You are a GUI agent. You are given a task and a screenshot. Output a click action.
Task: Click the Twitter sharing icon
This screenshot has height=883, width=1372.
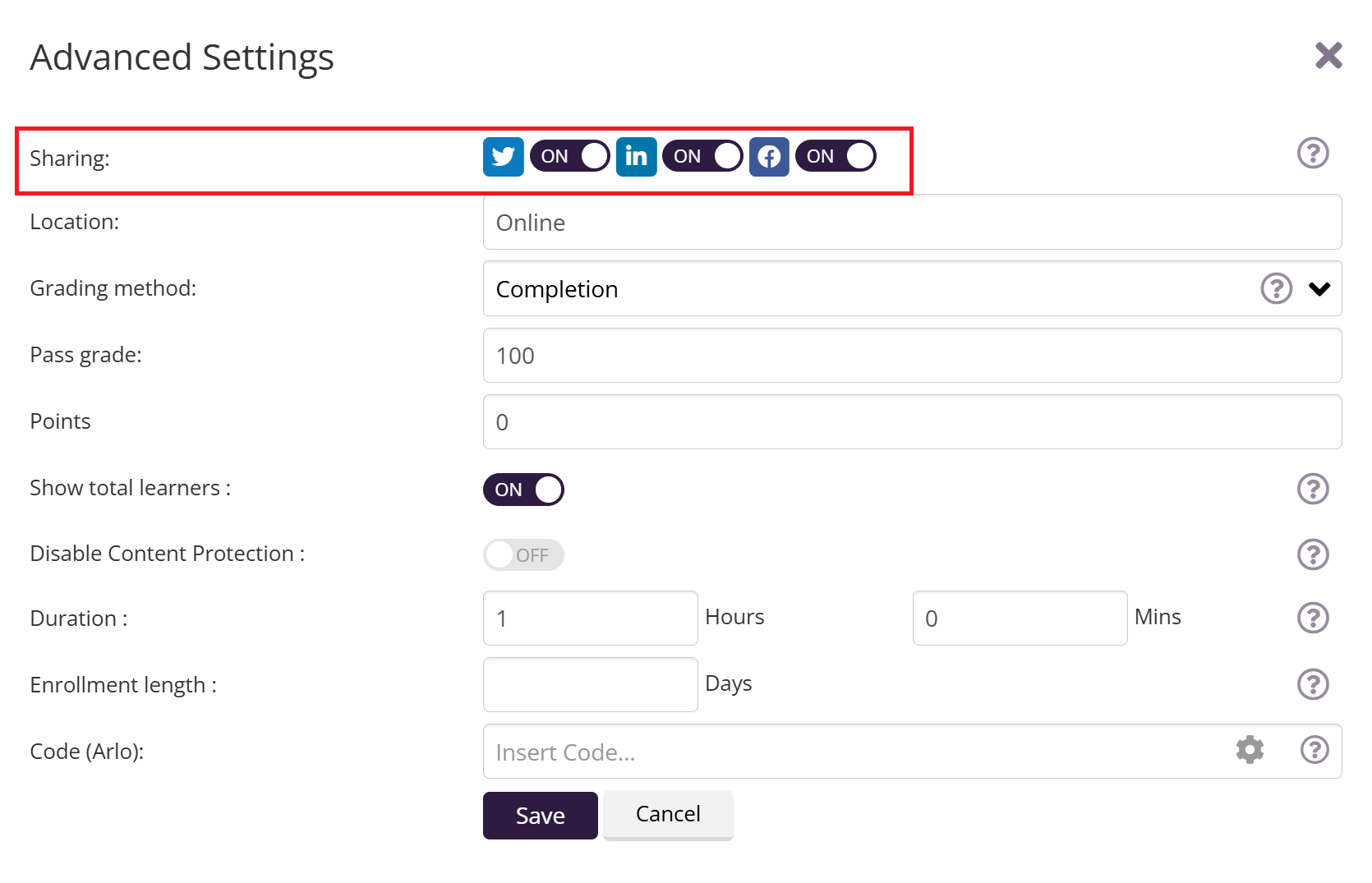pos(503,157)
